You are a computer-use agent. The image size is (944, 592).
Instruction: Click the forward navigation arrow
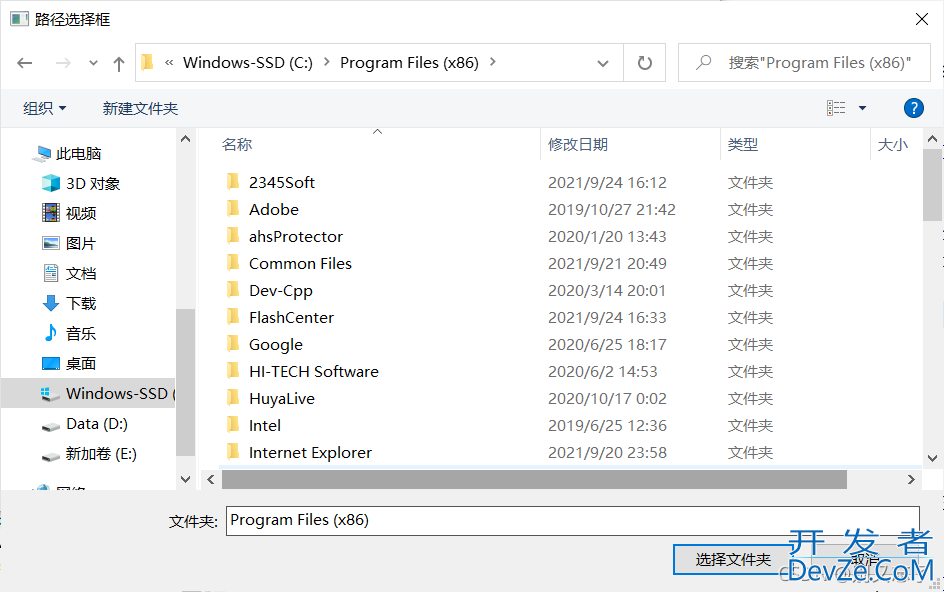63,63
